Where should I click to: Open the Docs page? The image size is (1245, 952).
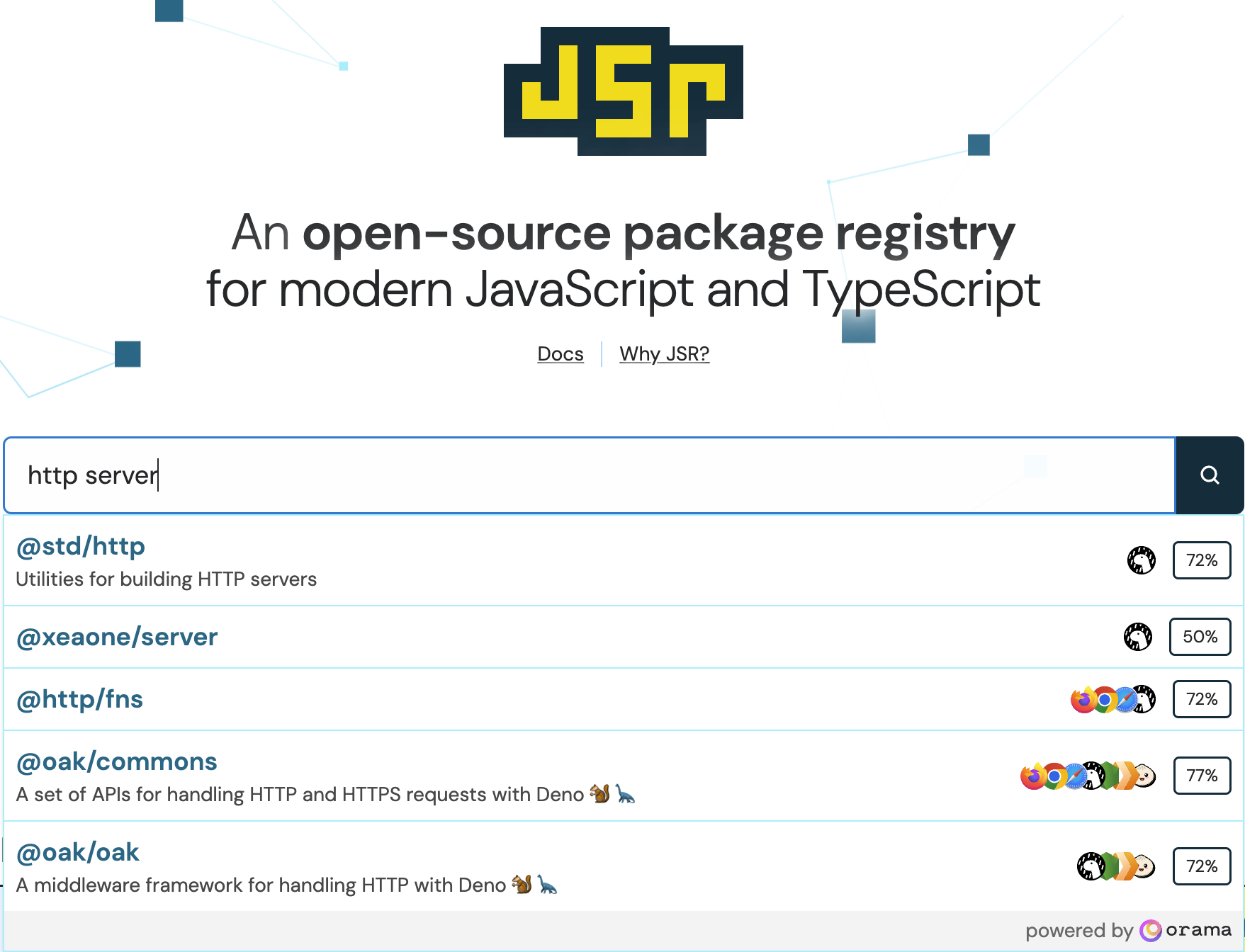[x=560, y=353]
